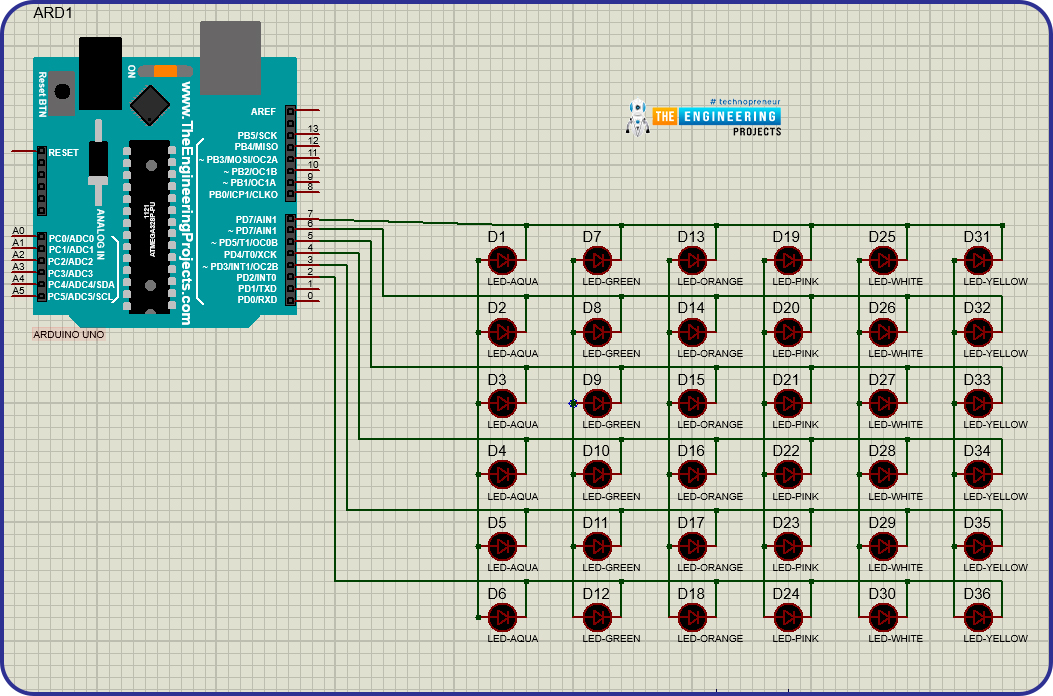Click the PB0/ICP1/CLKO pin label
Image resolution: width=1053 pixels, height=696 pixels.
[243, 195]
